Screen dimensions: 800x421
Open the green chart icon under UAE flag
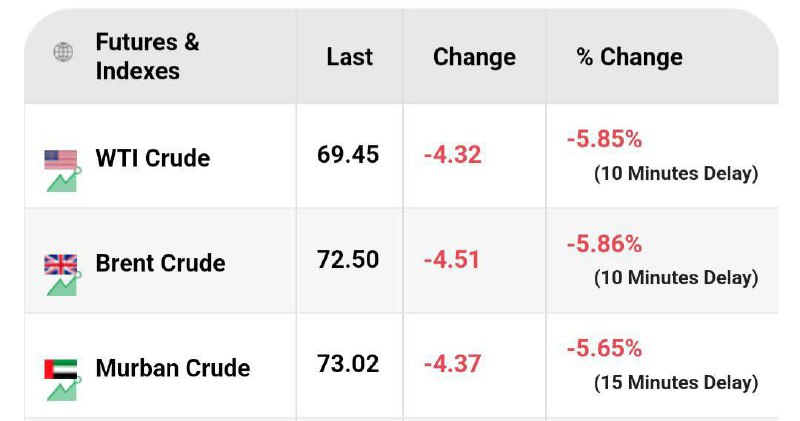click(x=63, y=389)
